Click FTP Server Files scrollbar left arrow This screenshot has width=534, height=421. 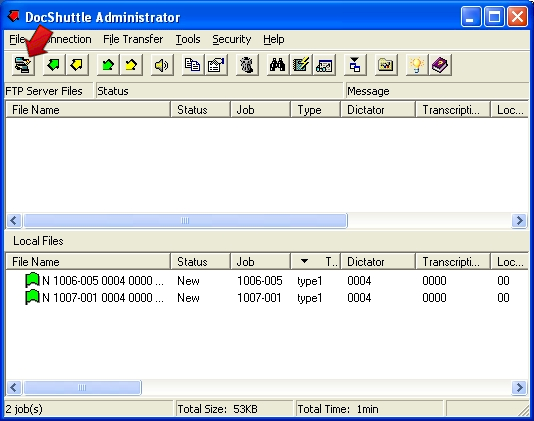pyautogui.click(x=14, y=220)
